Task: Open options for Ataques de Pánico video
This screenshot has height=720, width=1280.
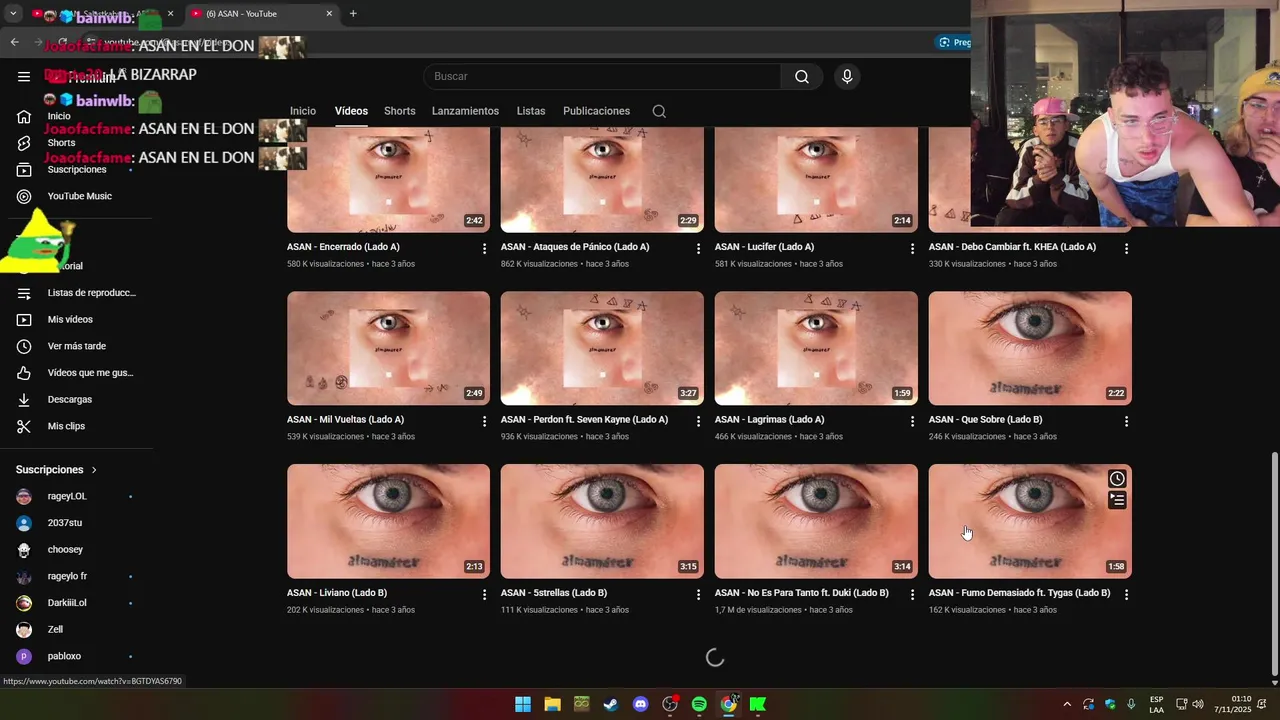Action: pos(698,248)
